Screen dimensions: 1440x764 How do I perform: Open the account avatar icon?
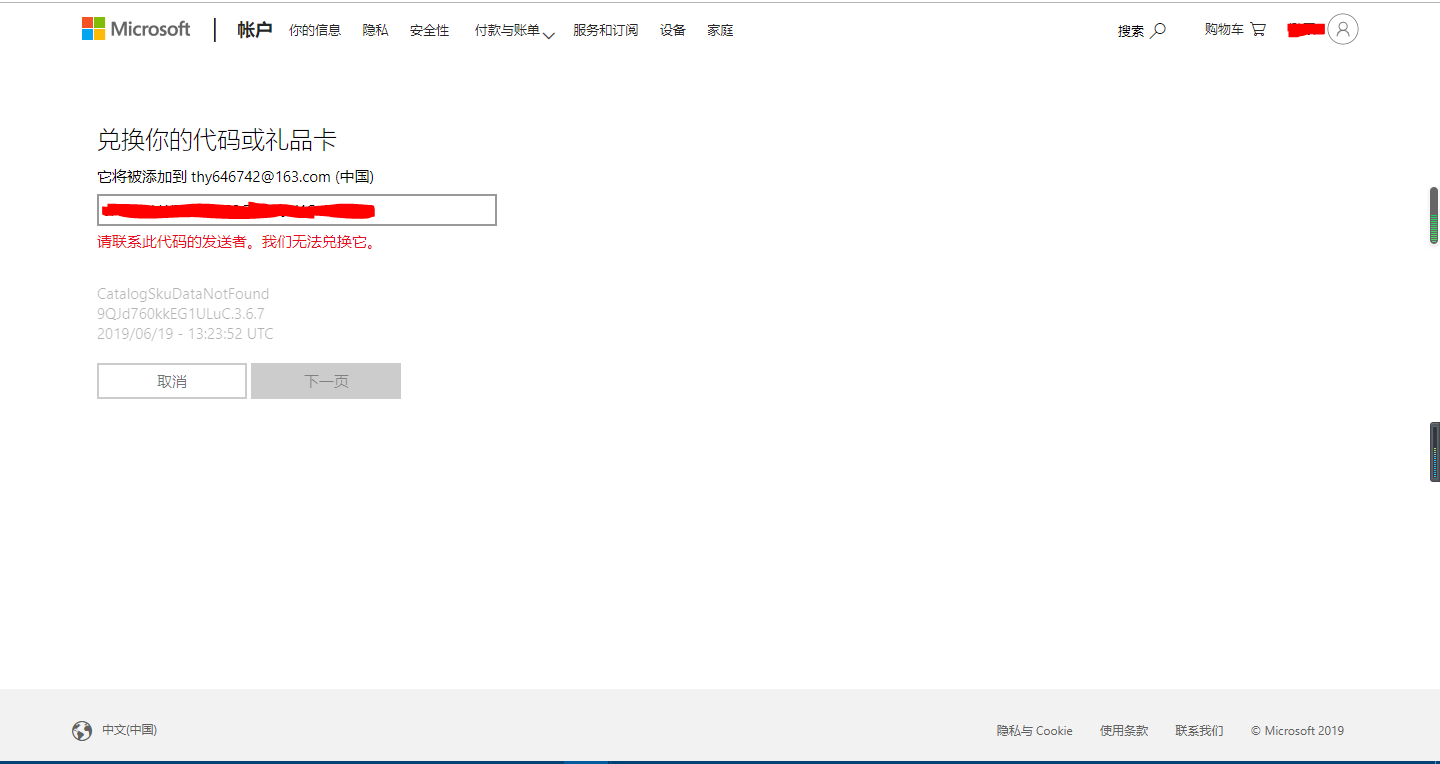click(x=1343, y=29)
